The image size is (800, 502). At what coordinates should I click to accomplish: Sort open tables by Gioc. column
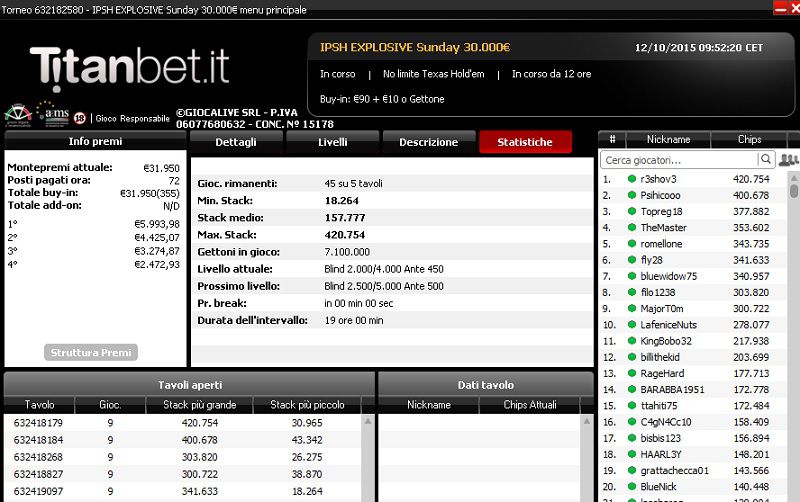tap(110, 405)
